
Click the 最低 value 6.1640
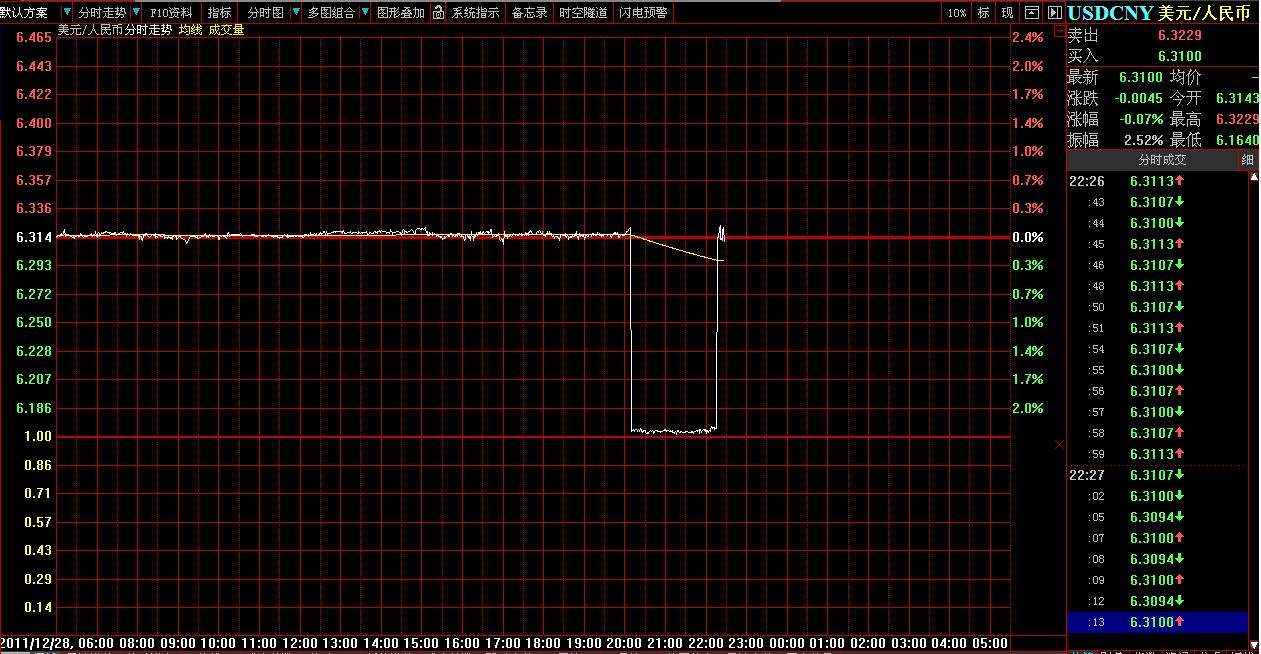pyautogui.click(x=1237, y=140)
